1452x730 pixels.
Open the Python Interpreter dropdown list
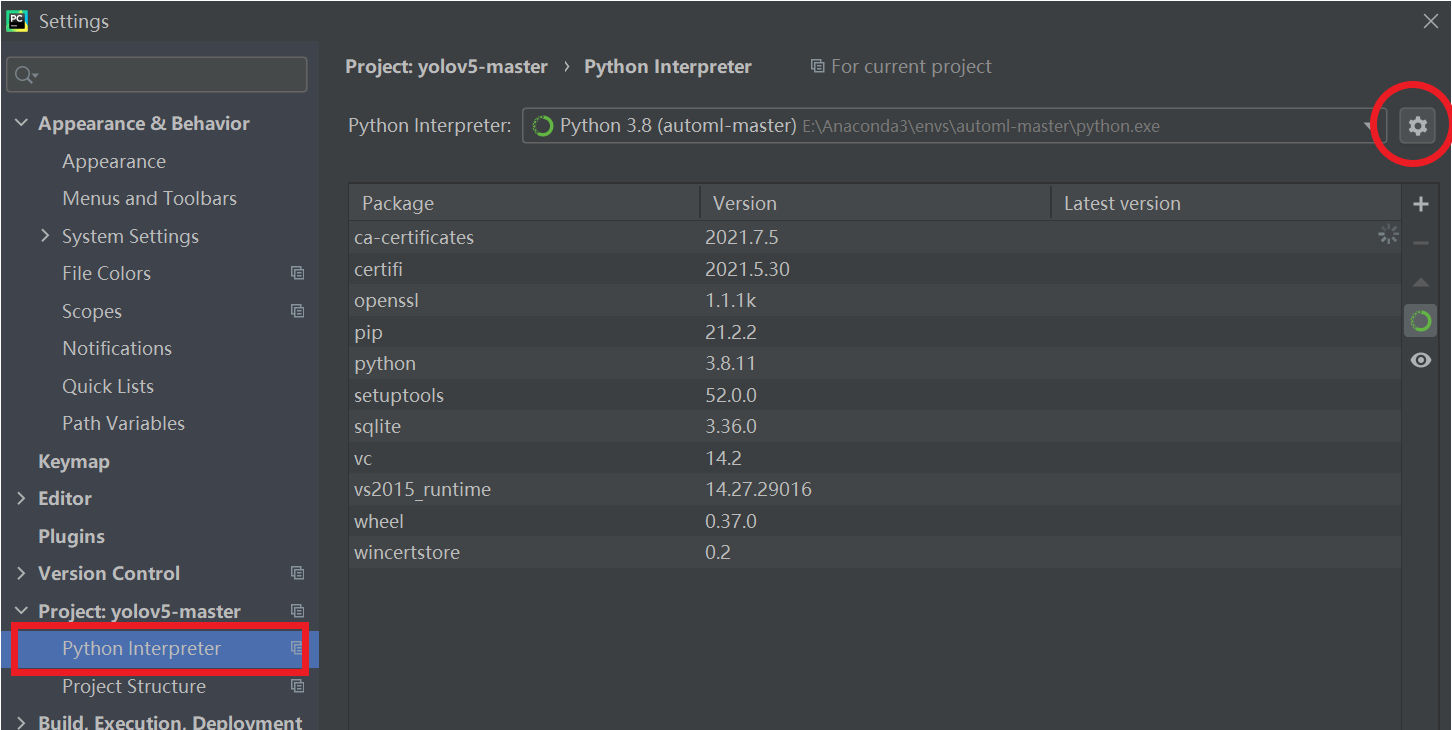(x=1370, y=125)
